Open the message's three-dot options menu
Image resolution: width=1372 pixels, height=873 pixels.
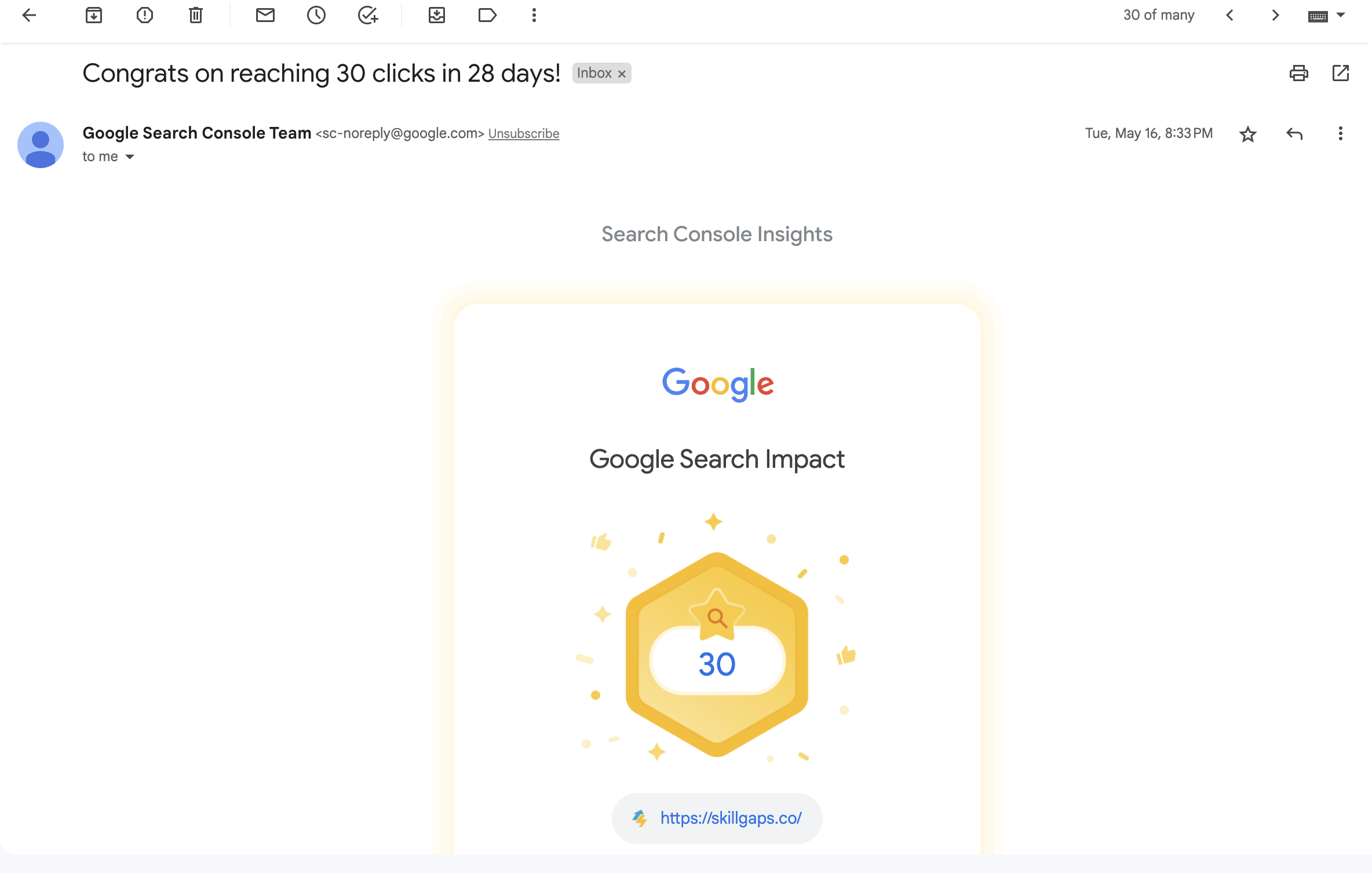[1341, 134]
